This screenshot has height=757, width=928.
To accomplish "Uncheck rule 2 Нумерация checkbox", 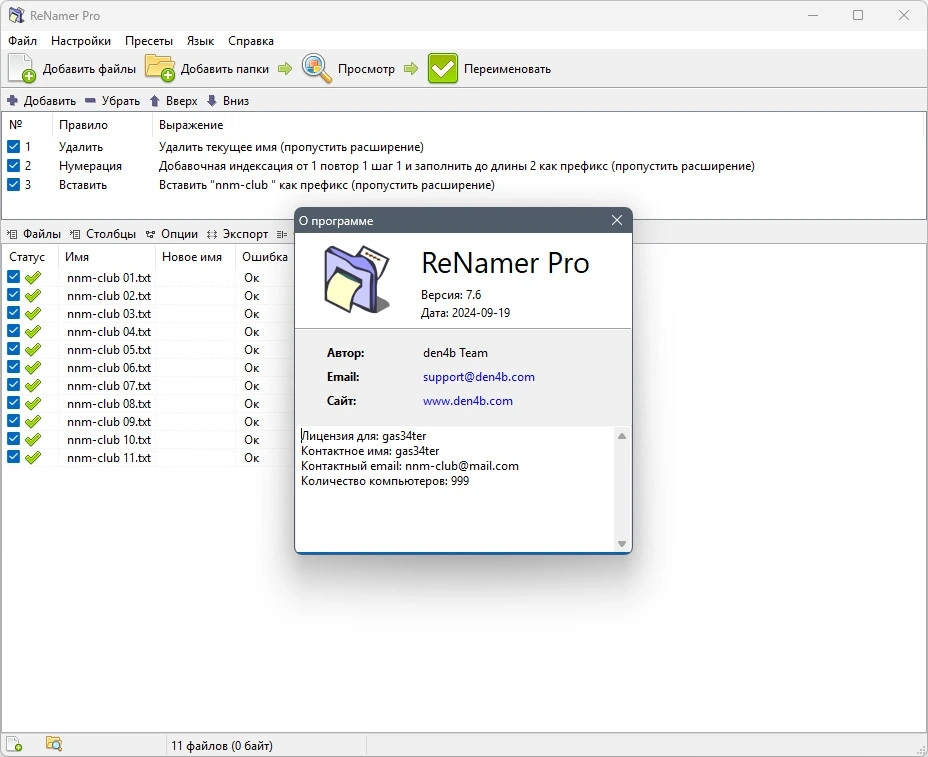I will click(x=14, y=165).
